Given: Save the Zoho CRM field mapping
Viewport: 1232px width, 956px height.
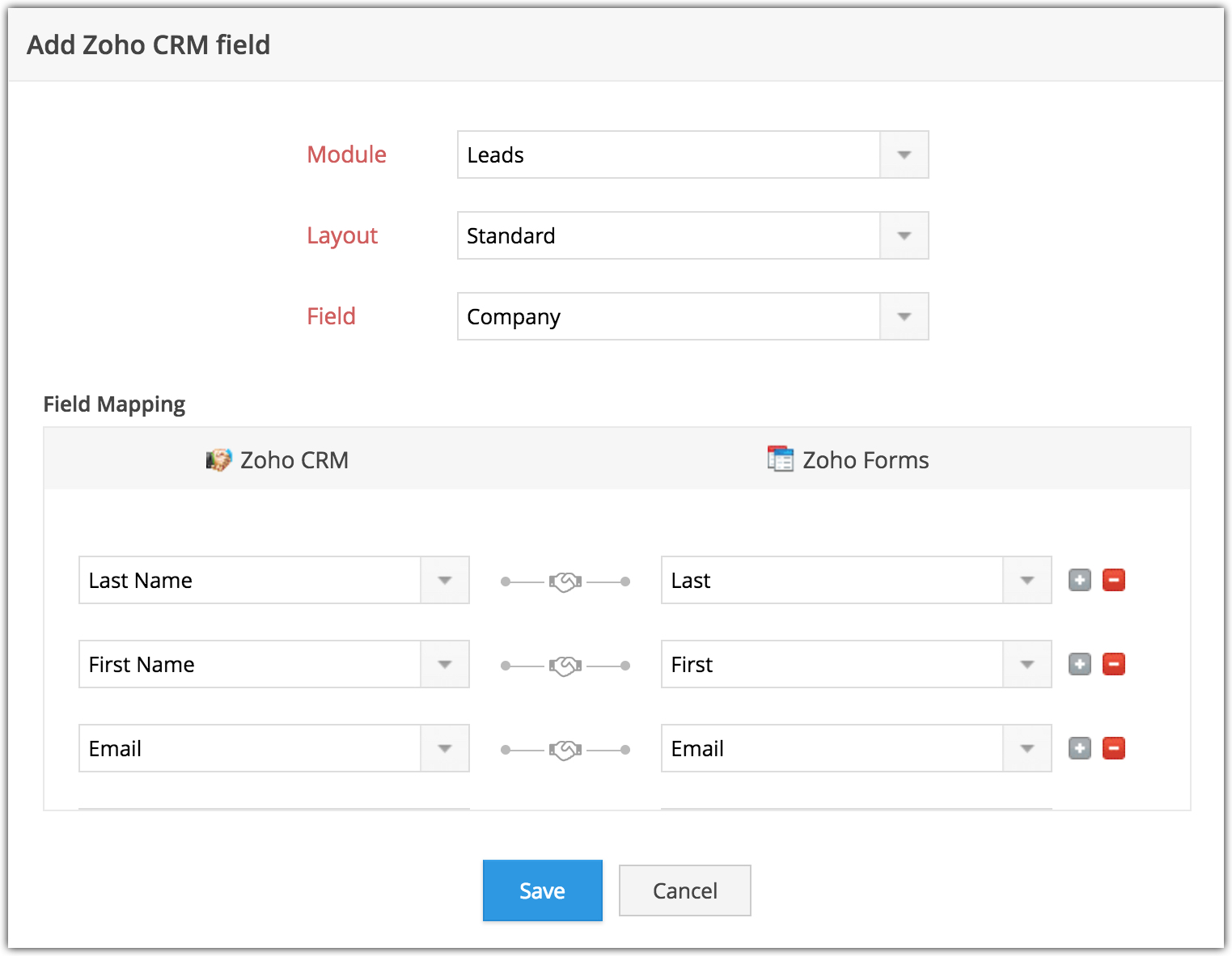Looking at the screenshot, I should 542,890.
